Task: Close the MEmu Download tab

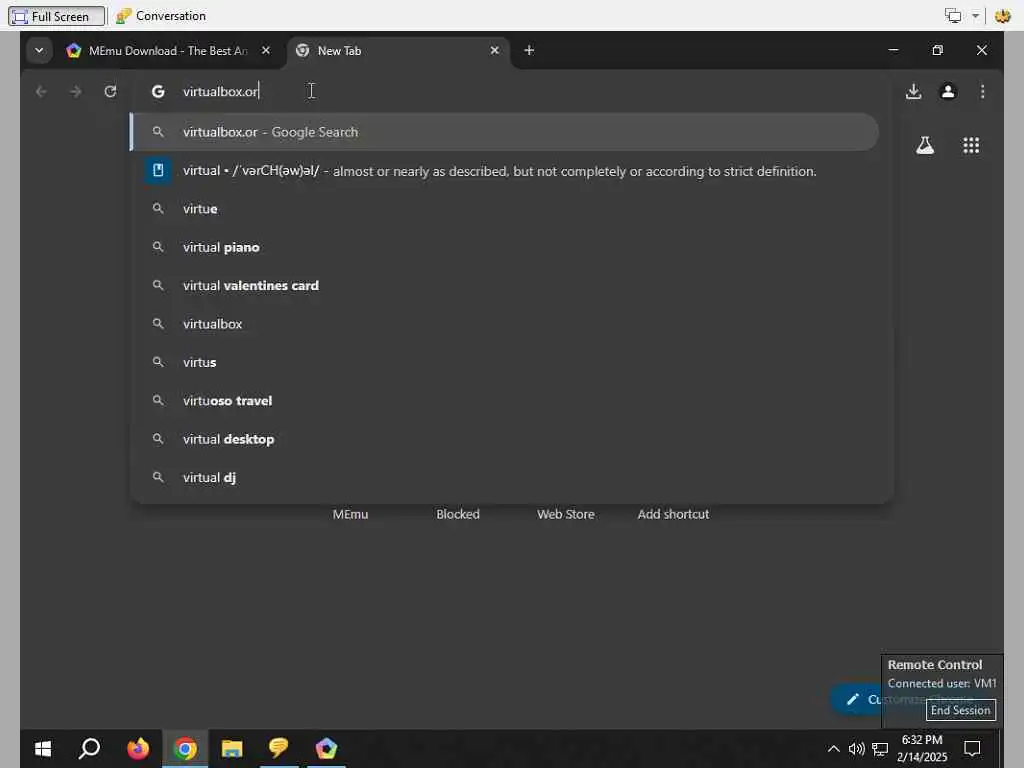Action: click(x=266, y=50)
